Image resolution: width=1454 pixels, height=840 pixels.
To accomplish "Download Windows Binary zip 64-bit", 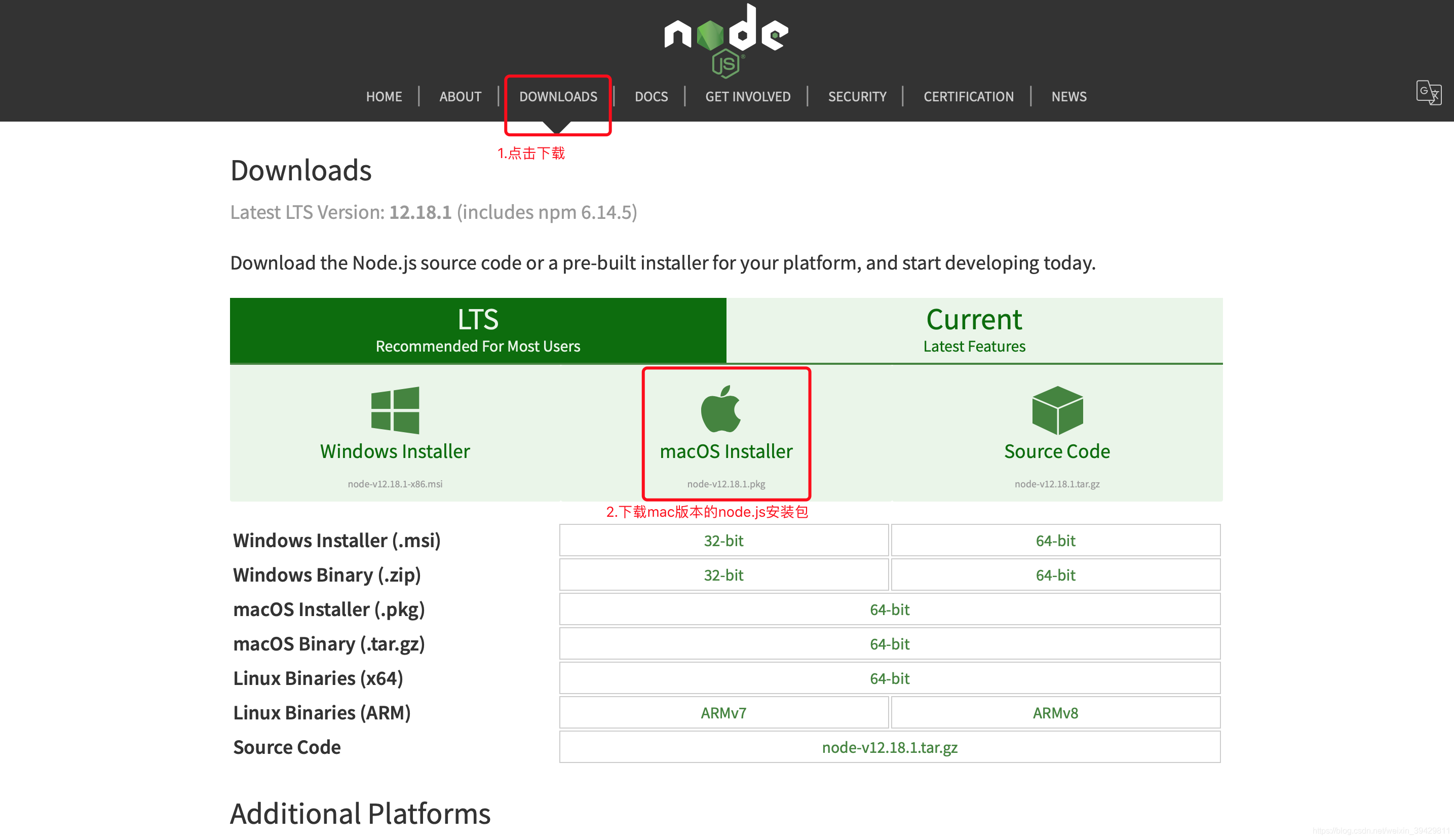I will point(1055,575).
